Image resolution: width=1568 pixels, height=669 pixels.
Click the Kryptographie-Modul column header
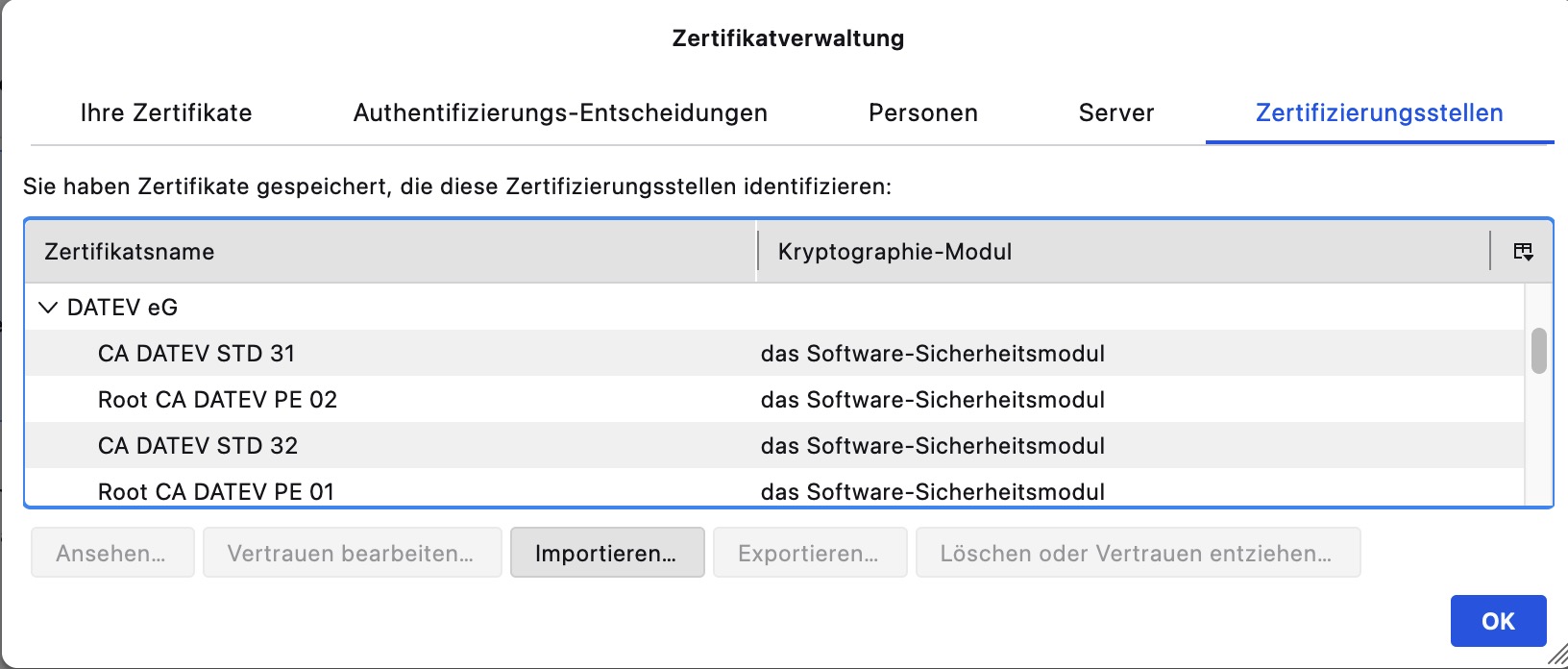(x=1122, y=252)
